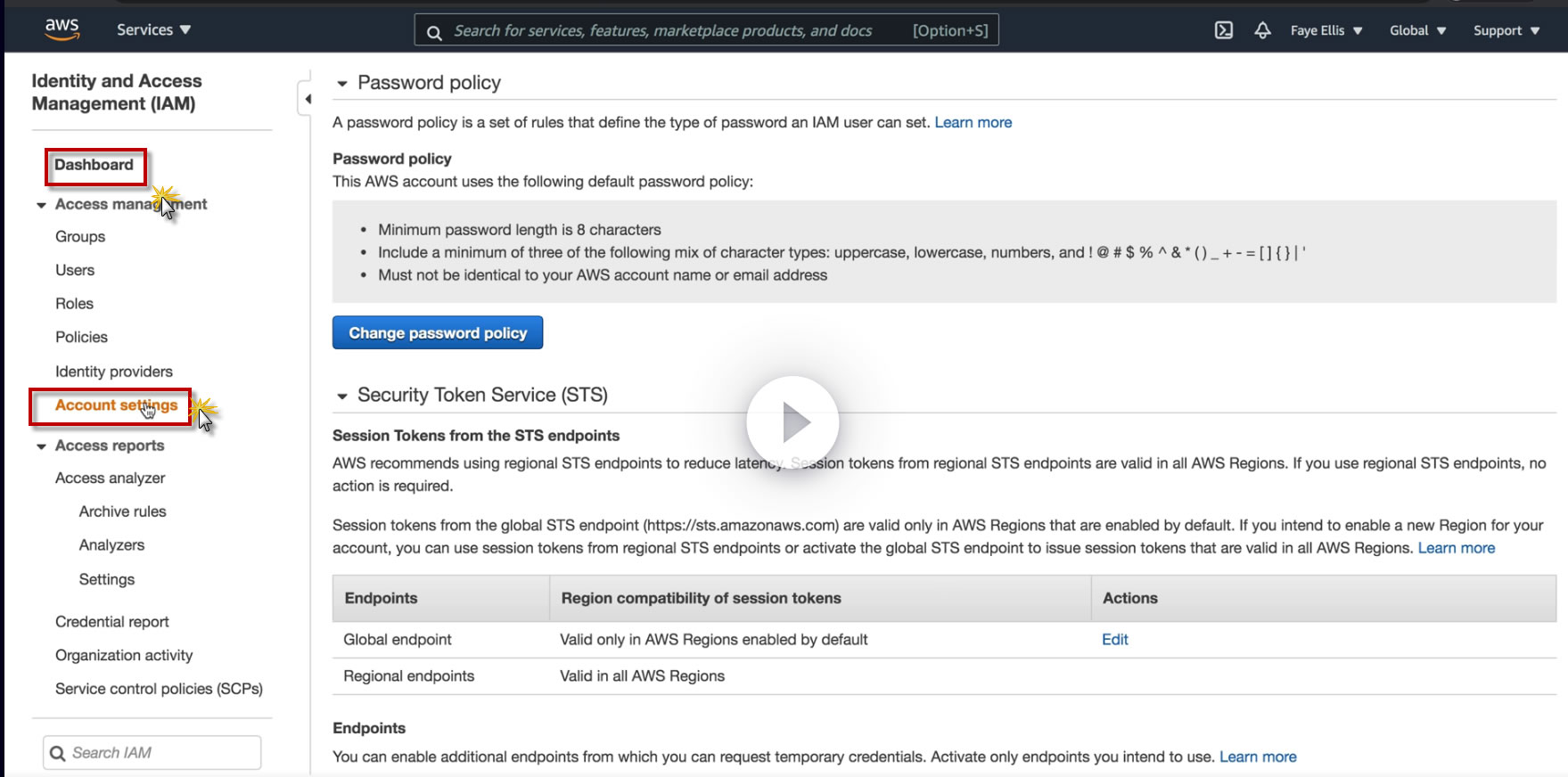Collapse the Access reports tree group

(41, 446)
